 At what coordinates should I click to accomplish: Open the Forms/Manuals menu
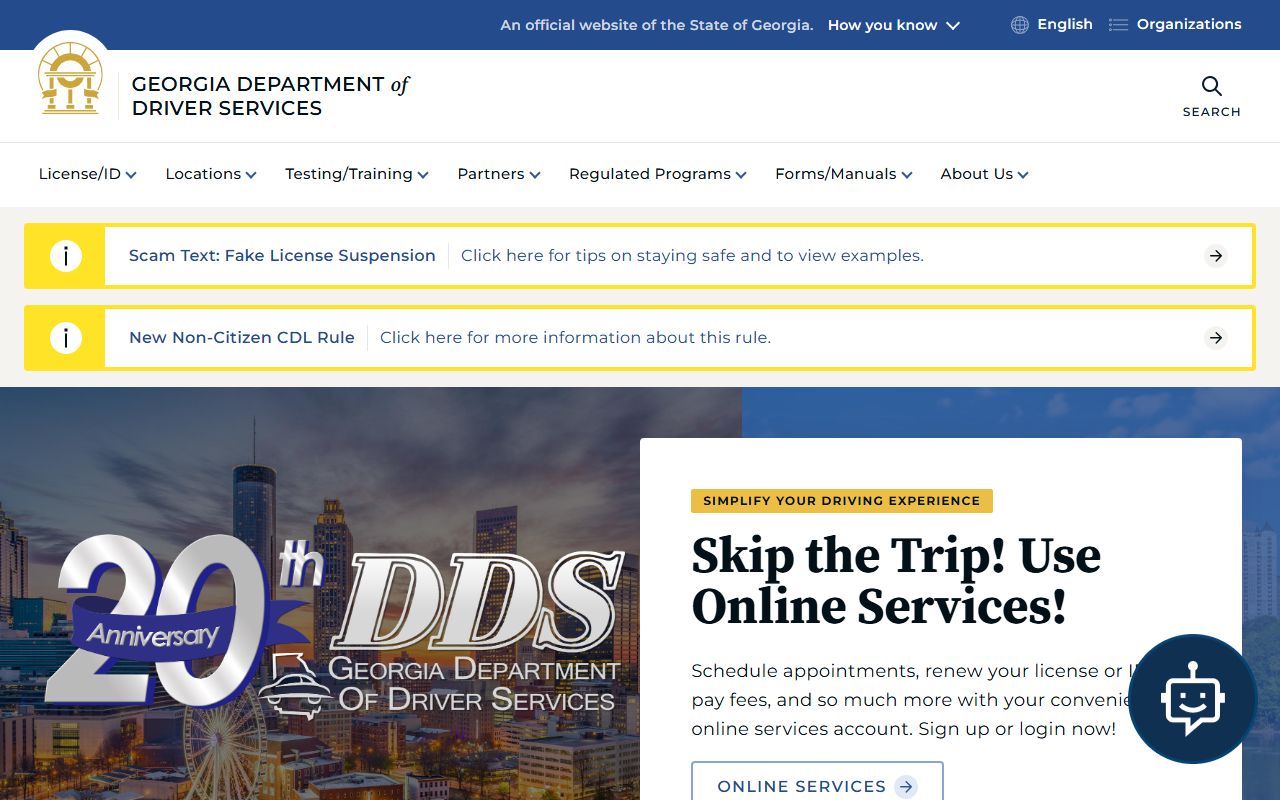843,174
